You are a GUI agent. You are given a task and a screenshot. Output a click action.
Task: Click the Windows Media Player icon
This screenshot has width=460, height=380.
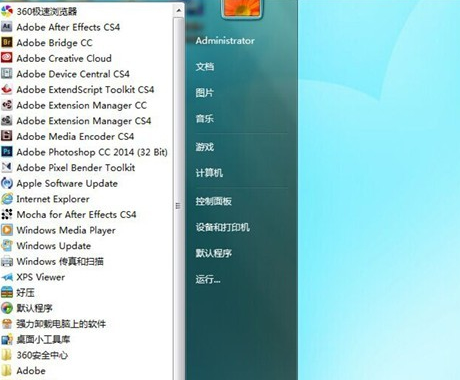(x=7, y=230)
